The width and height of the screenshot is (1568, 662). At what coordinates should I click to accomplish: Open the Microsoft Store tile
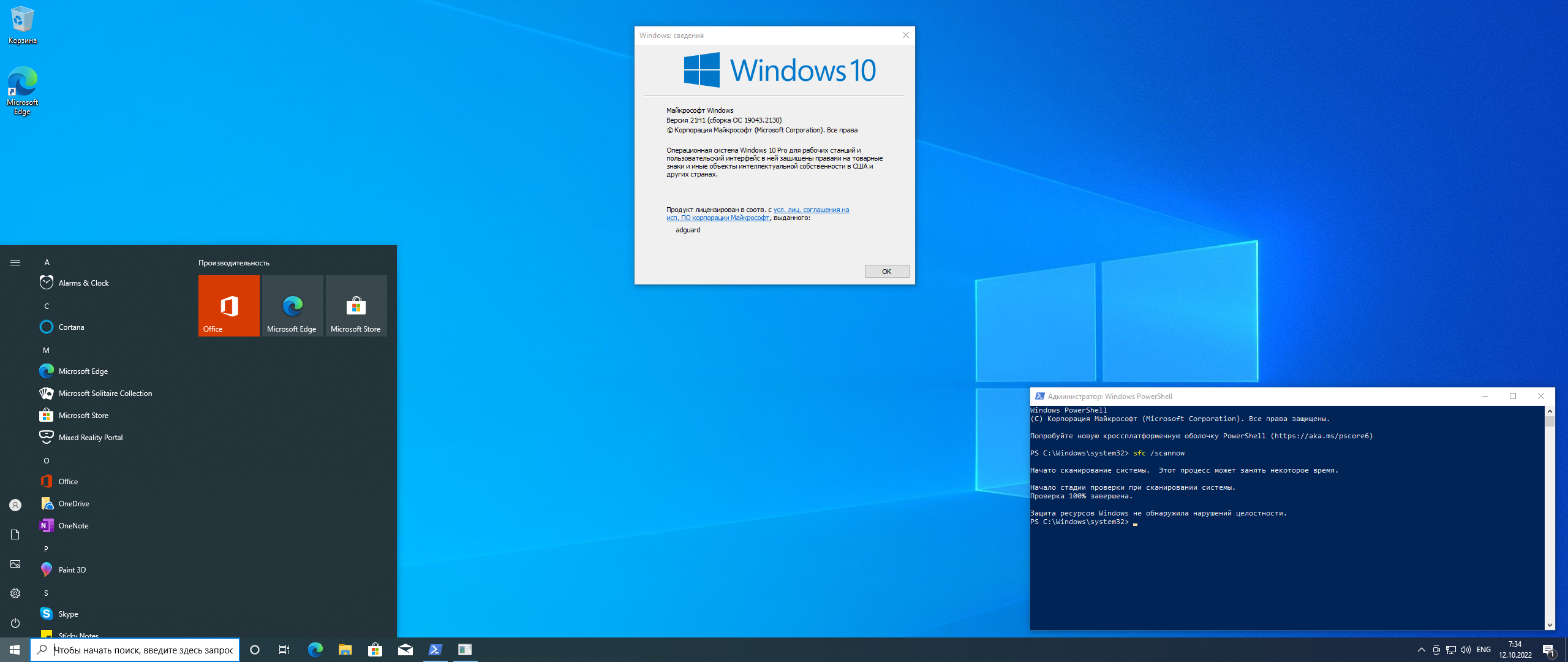[x=356, y=306]
